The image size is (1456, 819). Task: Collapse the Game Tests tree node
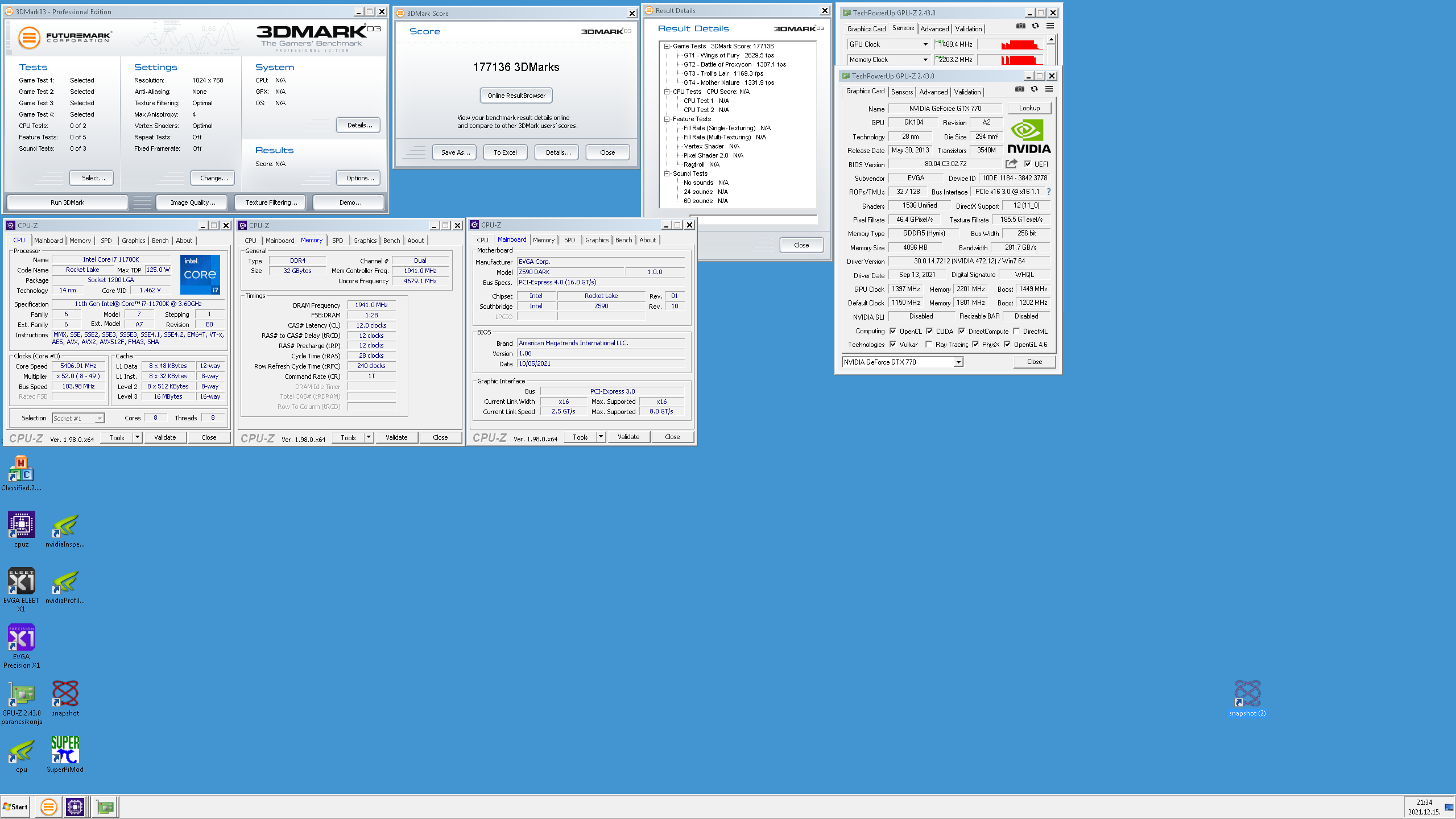(x=667, y=47)
